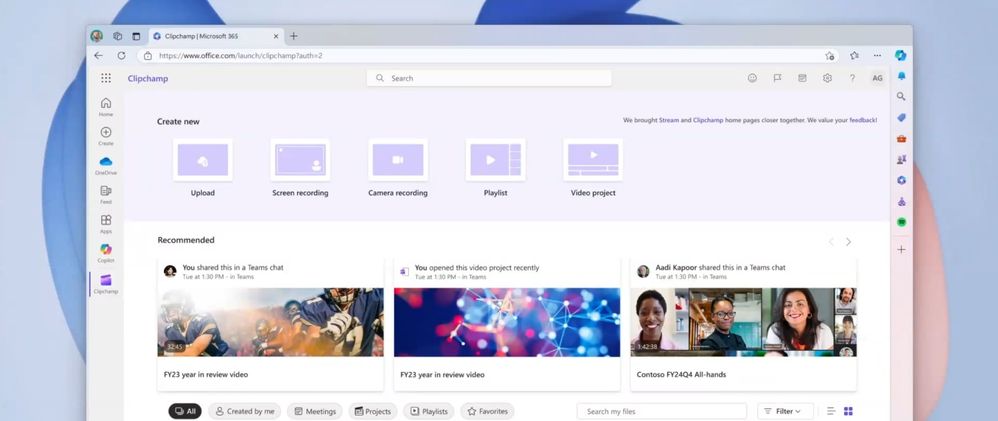
Task: Select Clipchamp in the left sidebar
Action: tap(106, 283)
